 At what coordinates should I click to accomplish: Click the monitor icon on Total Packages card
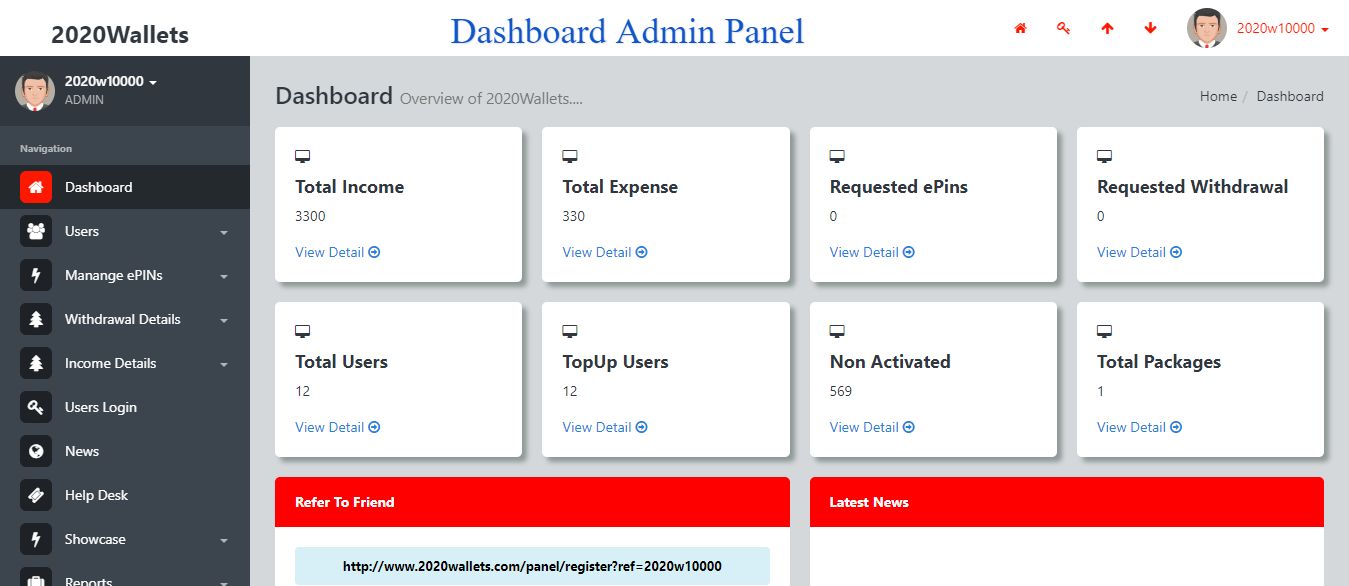[x=1105, y=331]
